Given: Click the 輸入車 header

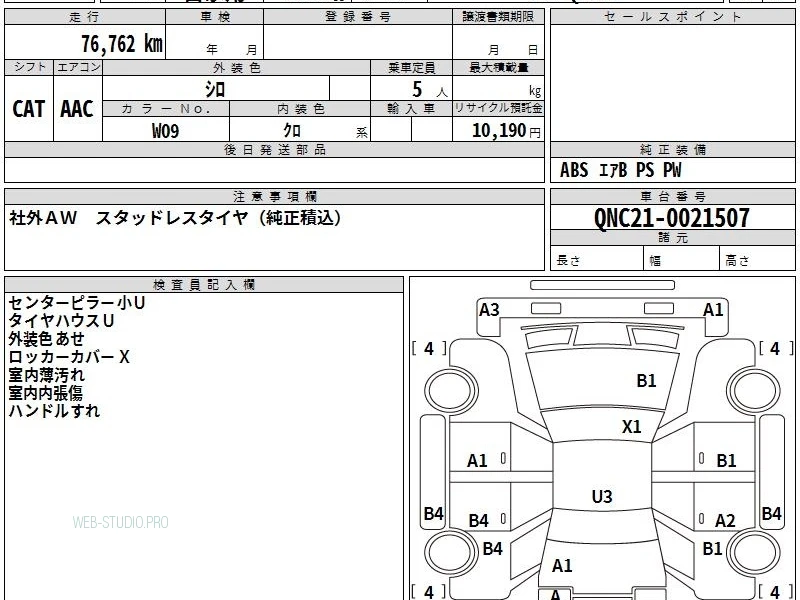Looking at the screenshot, I should click(x=411, y=109).
